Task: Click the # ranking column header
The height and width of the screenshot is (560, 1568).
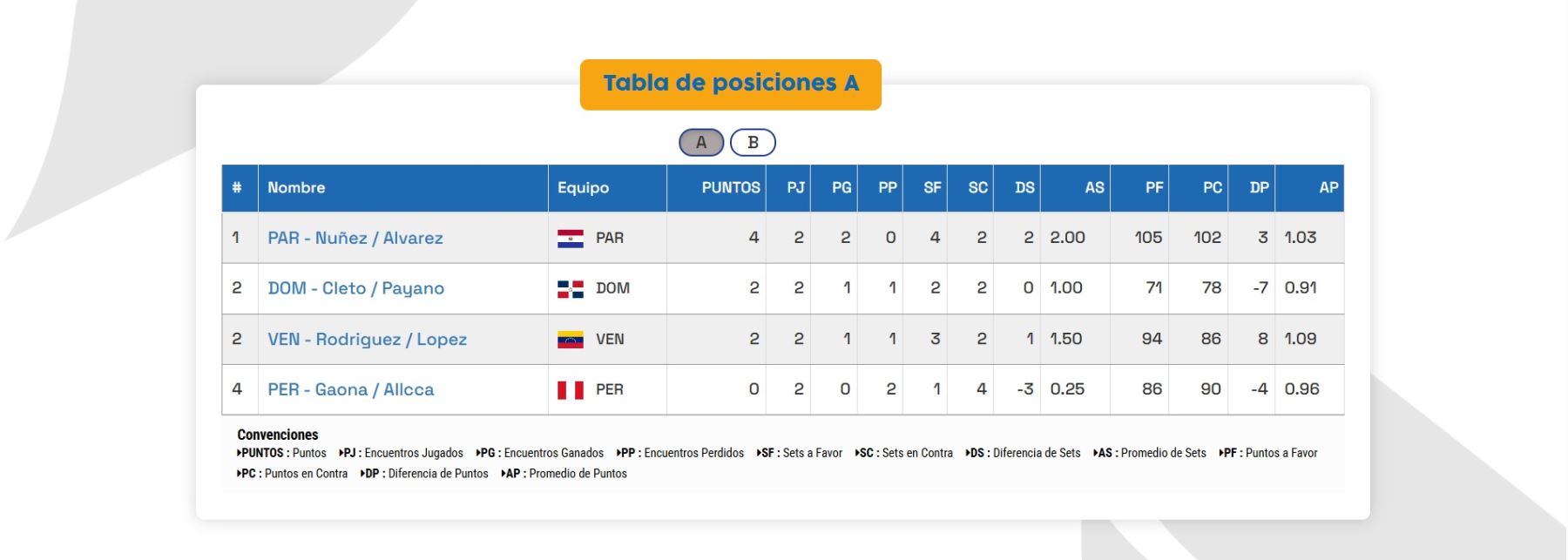Action: point(237,188)
